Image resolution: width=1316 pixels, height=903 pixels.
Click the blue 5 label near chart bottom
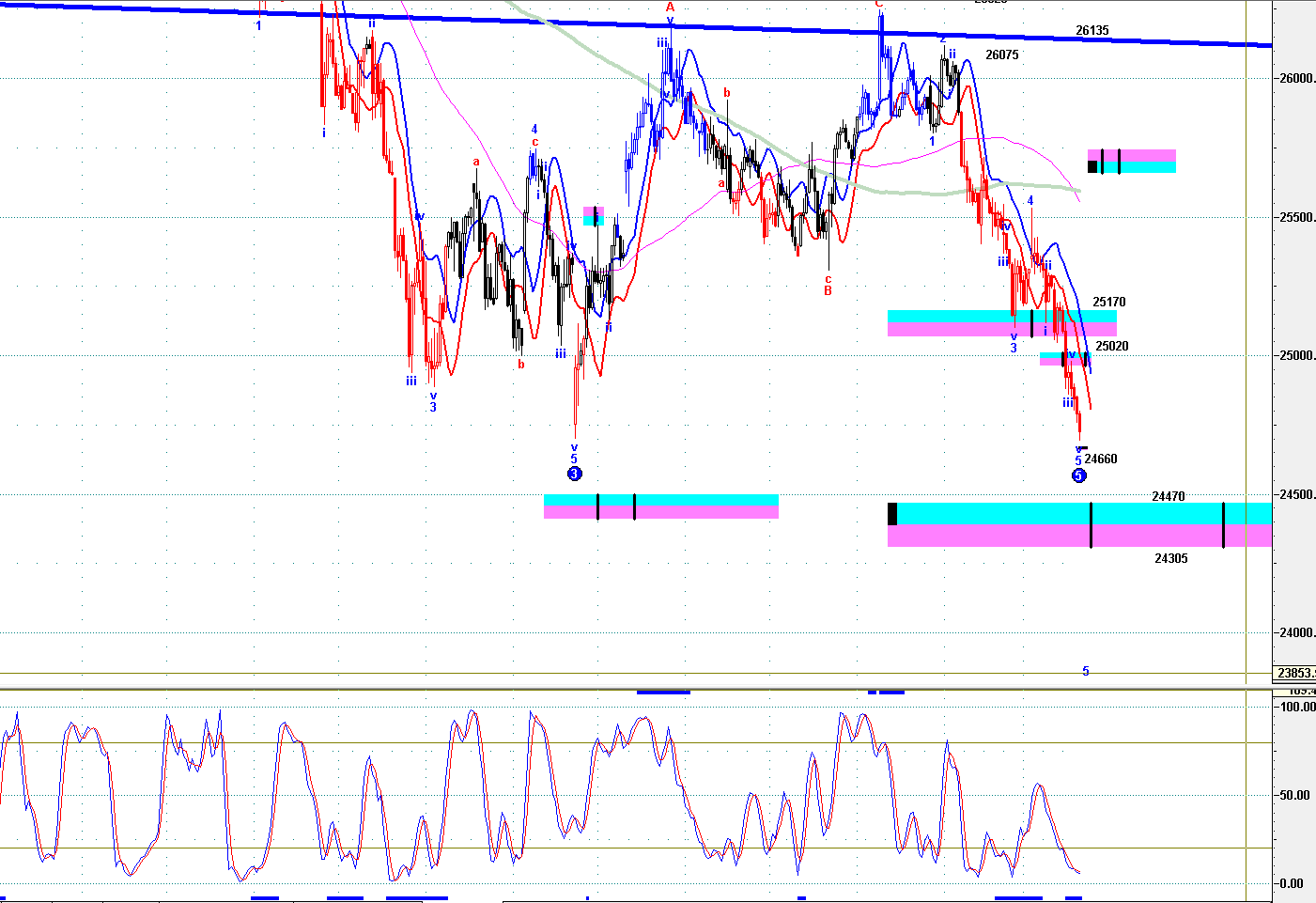[x=1086, y=672]
